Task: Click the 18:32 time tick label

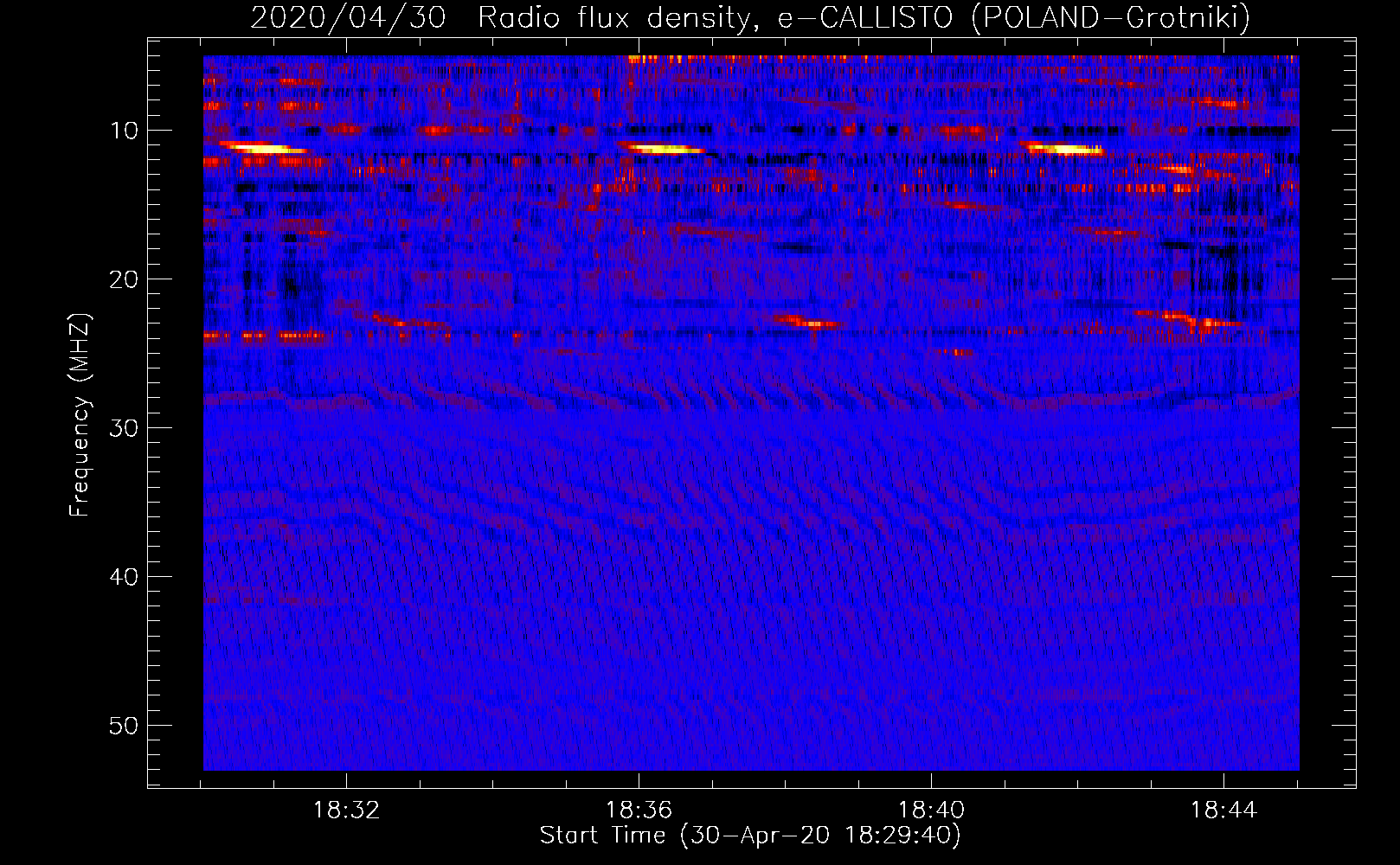Action: 346,811
